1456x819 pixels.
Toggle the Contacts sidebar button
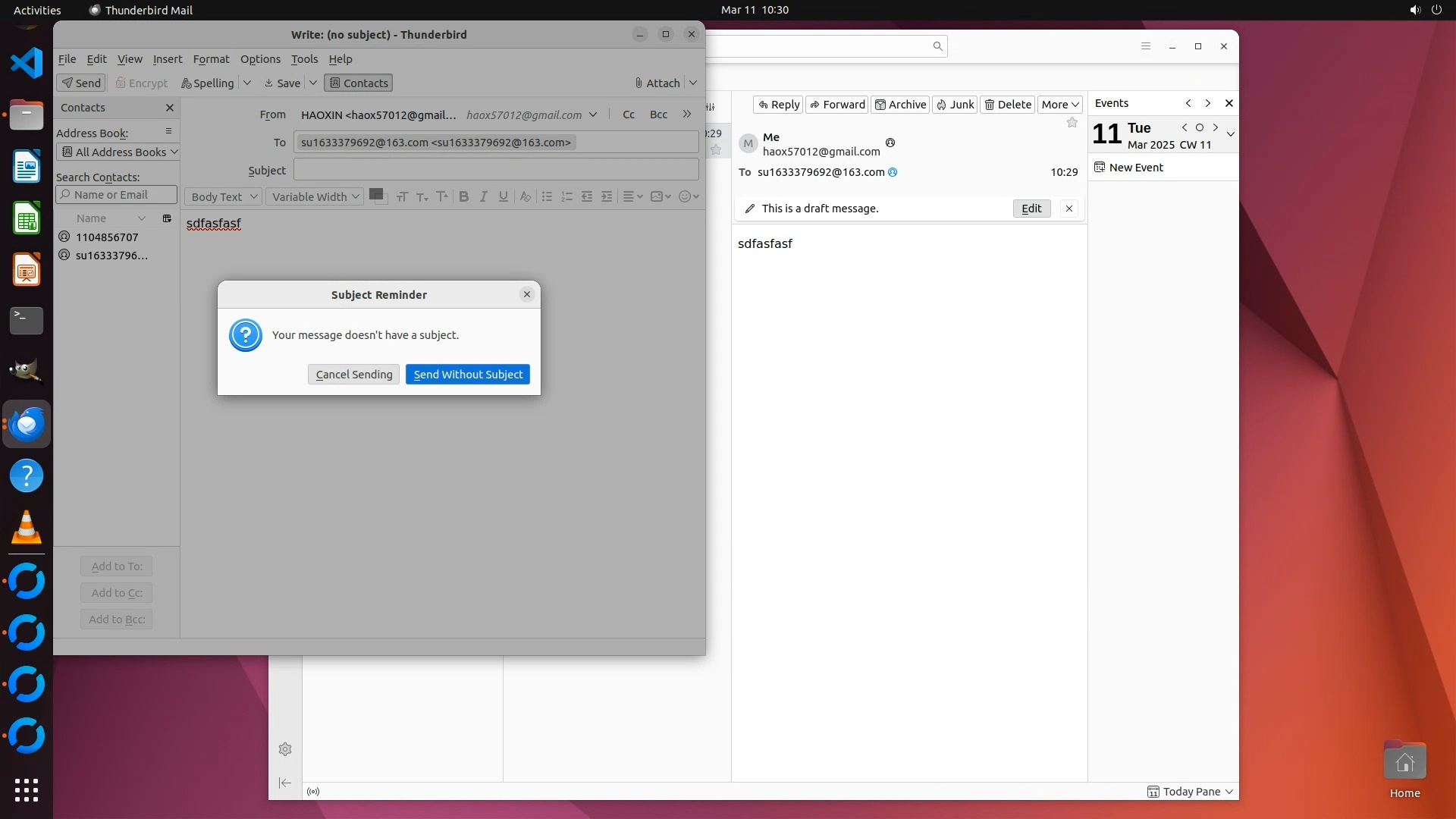pyautogui.click(x=358, y=83)
